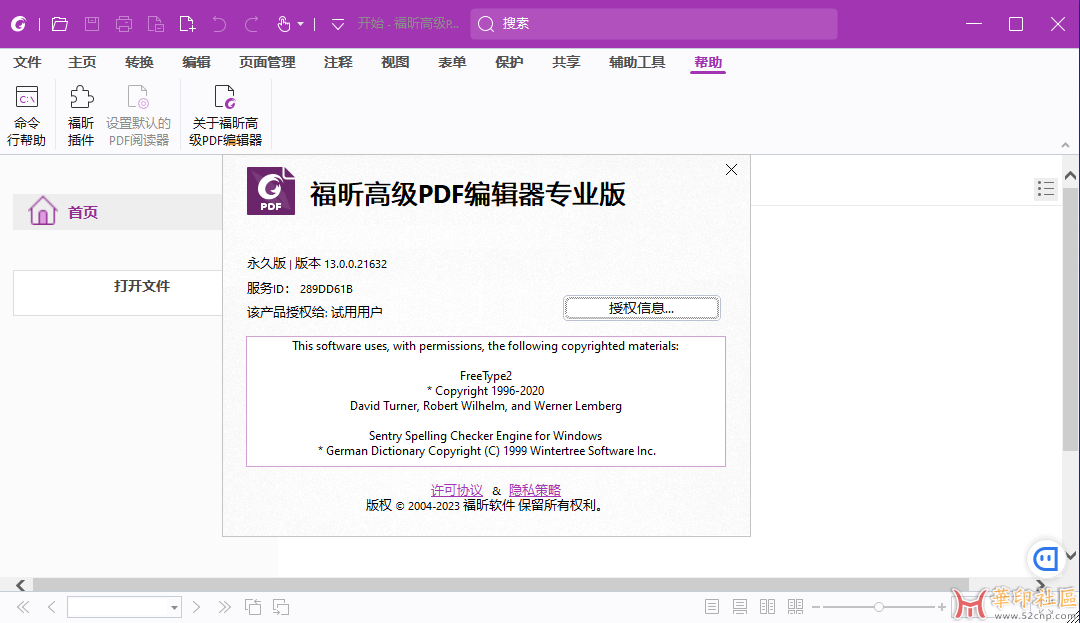Image resolution: width=1080 pixels, height=623 pixels.
Task: Click the redo arrow icon
Action: [251, 24]
